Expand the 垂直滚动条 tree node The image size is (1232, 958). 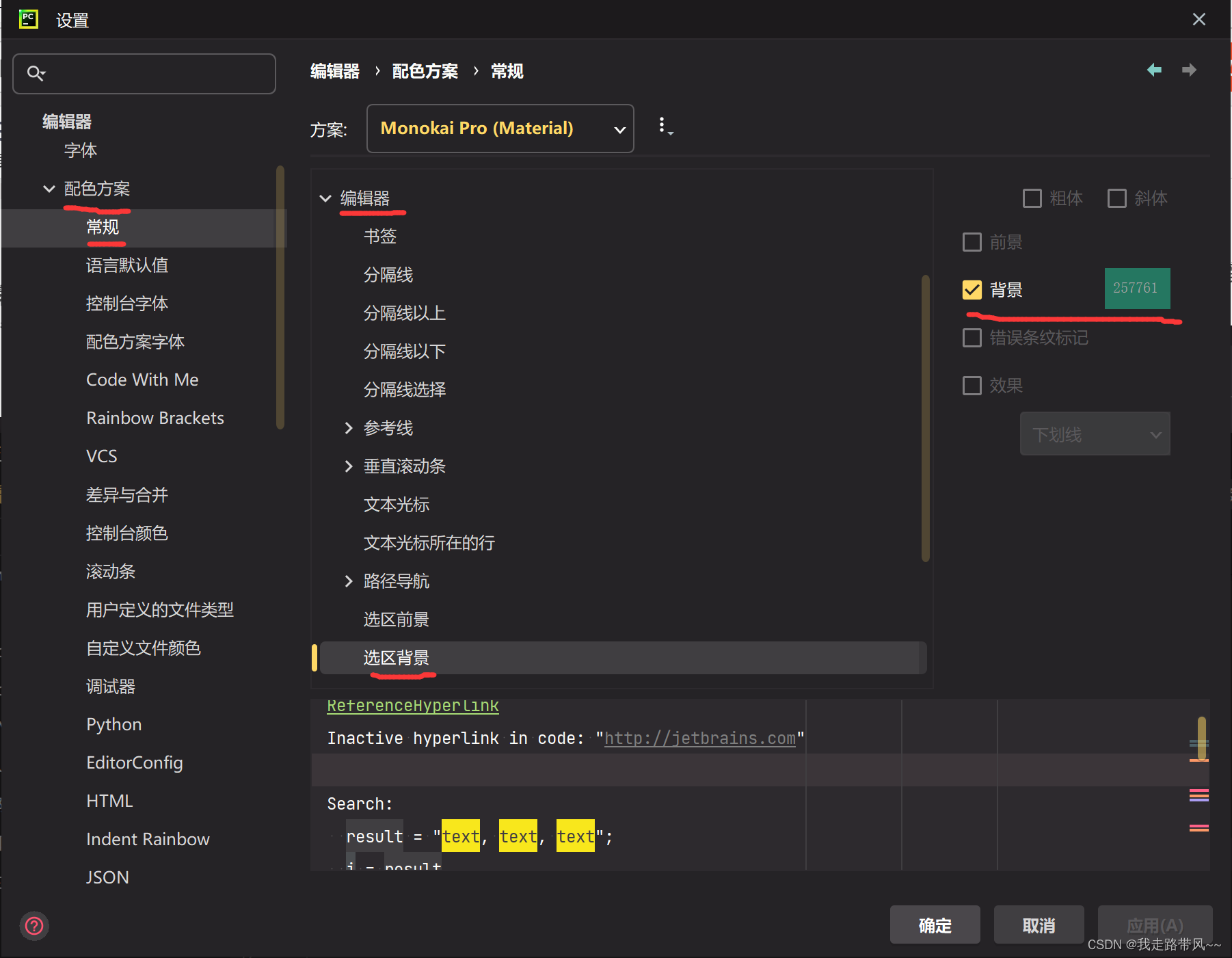(x=349, y=466)
